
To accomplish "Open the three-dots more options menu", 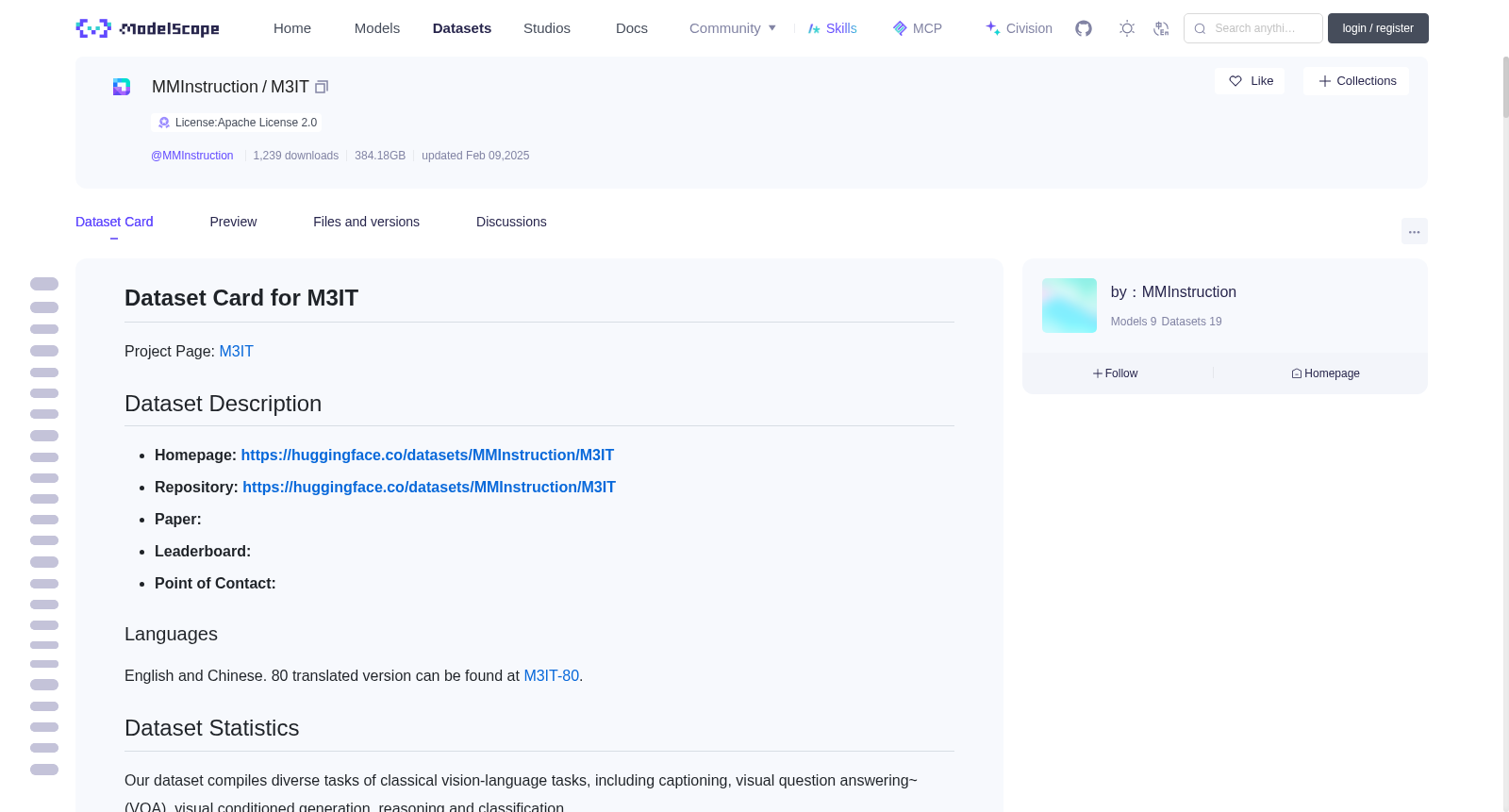I will tap(1415, 231).
